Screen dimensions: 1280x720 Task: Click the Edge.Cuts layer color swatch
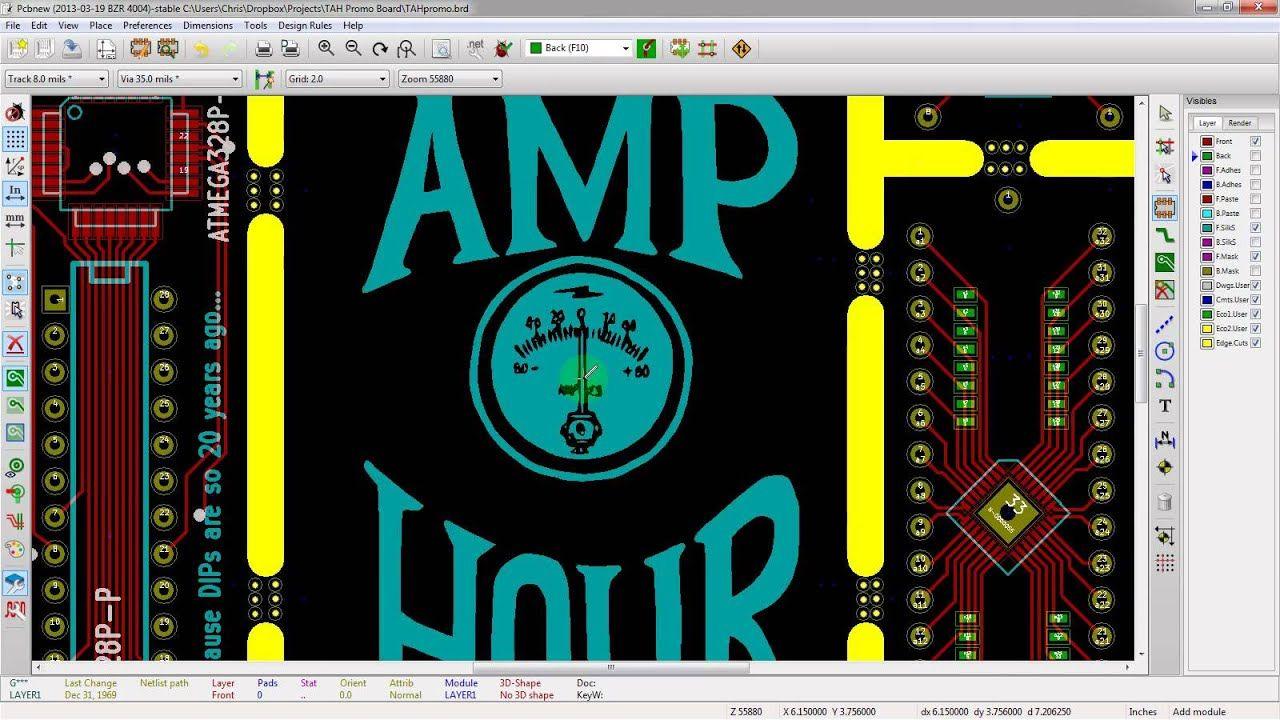tap(1207, 343)
